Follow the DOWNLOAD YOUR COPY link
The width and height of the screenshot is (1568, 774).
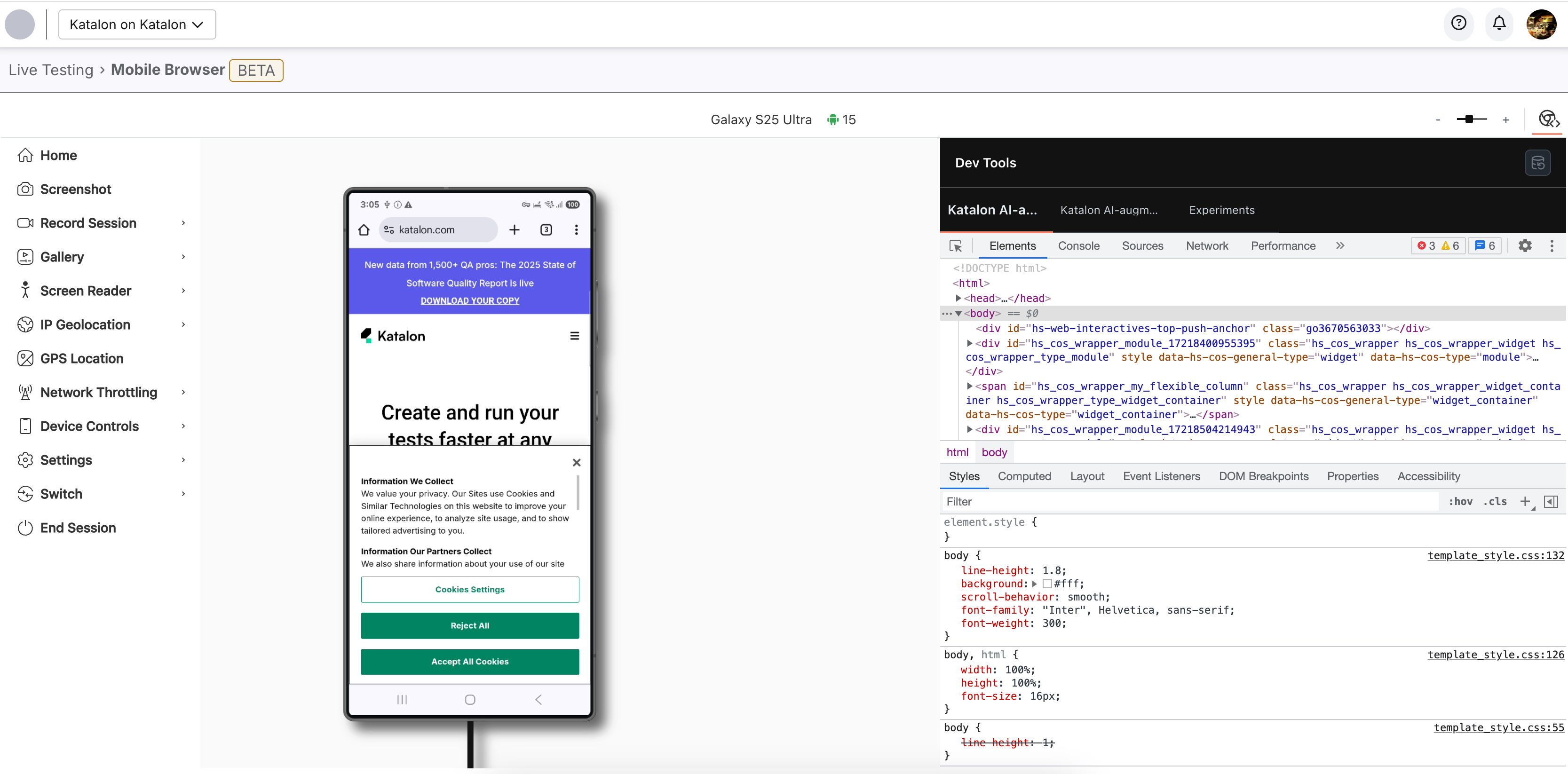tap(470, 300)
